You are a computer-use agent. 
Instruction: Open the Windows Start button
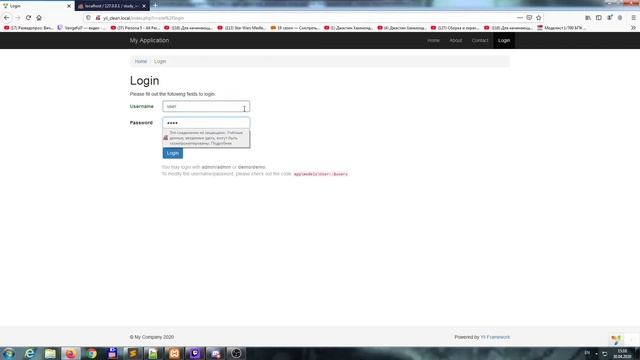pyautogui.click(x=9, y=353)
